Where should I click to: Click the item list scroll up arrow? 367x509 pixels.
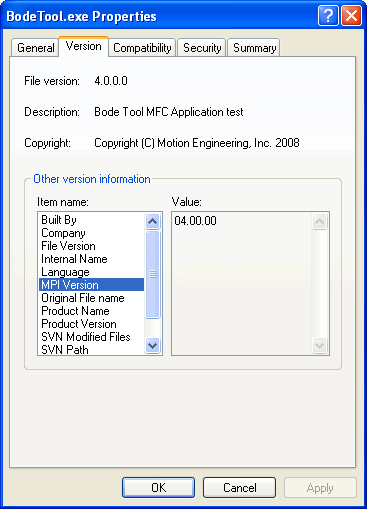click(153, 221)
